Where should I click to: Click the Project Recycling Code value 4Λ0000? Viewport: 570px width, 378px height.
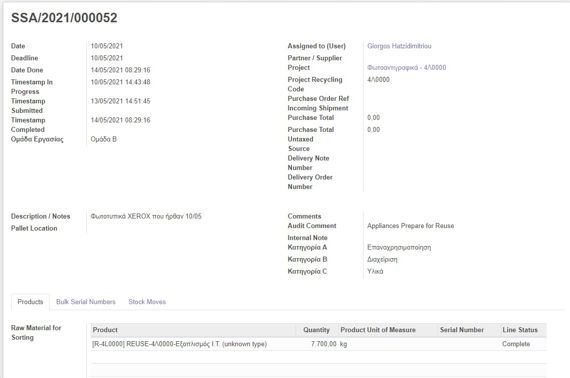pyautogui.click(x=378, y=80)
